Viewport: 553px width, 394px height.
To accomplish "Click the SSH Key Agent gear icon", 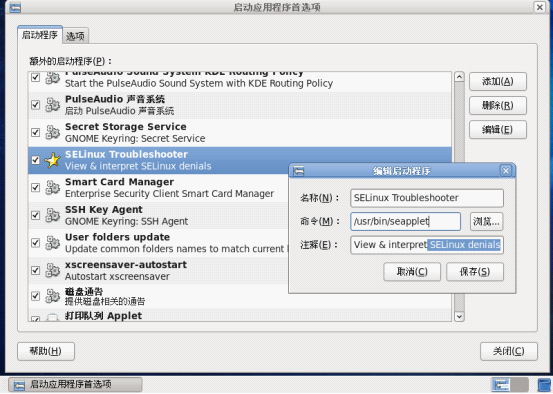I will [53, 215].
